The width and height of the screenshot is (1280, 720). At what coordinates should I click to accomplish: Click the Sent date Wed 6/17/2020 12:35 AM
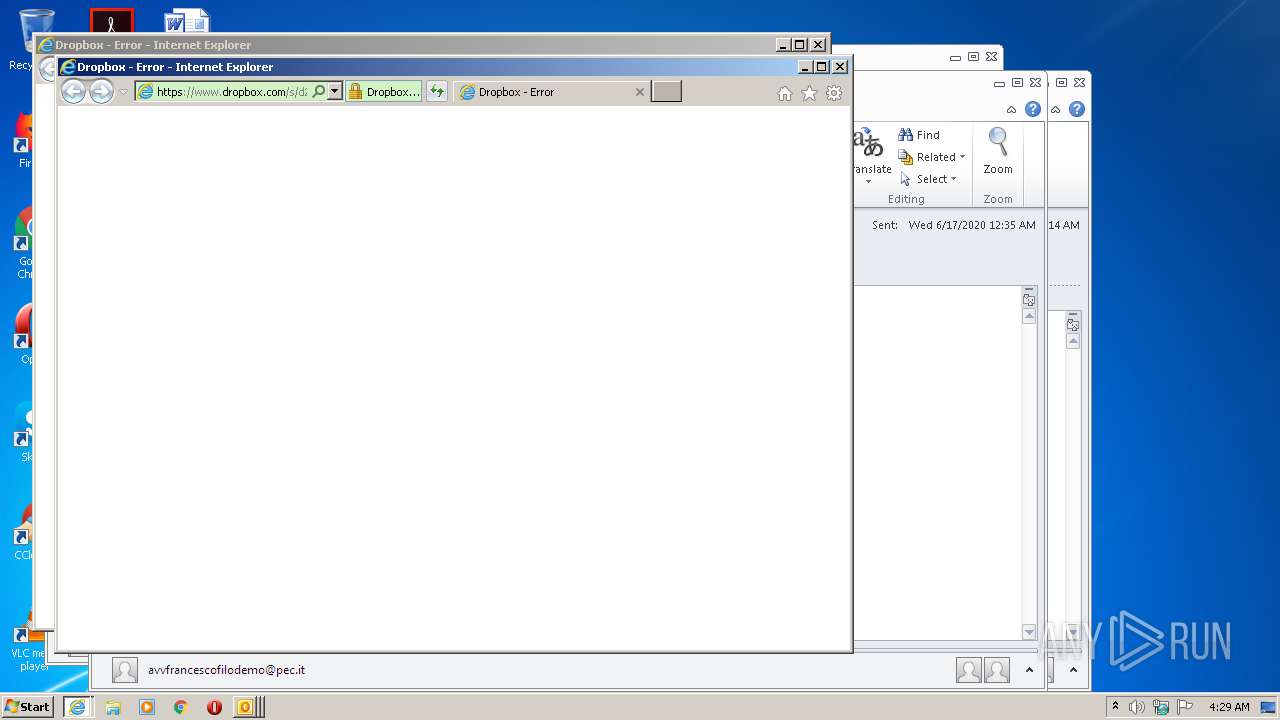(972, 225)
